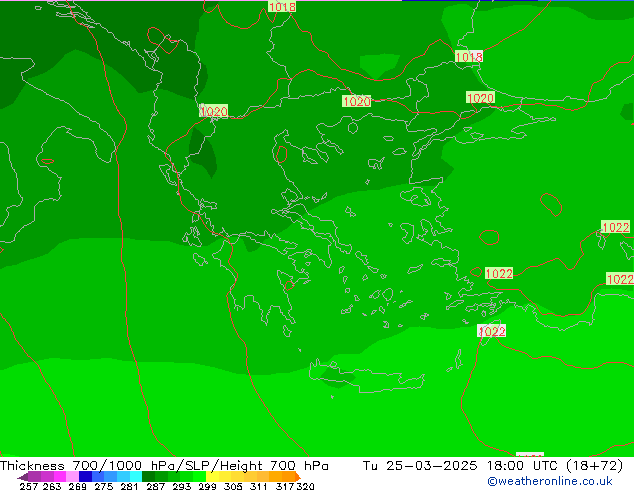Image resolution: width=634 pixels, height=490 pixels.
Task: Click the 1020 label over northern Greece
Action: click(x=357, y=101)
